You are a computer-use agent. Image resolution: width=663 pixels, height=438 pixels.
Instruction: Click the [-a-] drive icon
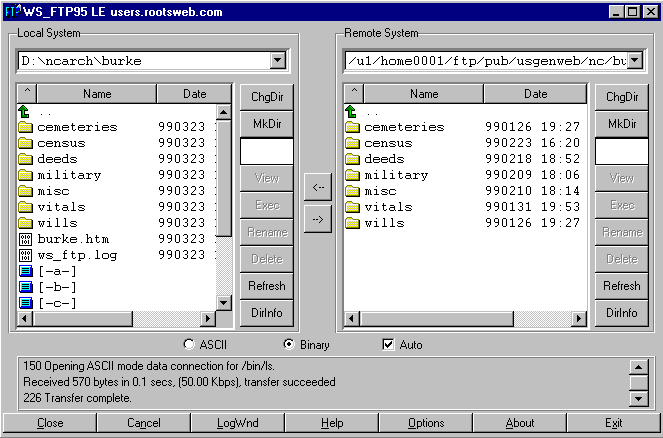[26, 271]
